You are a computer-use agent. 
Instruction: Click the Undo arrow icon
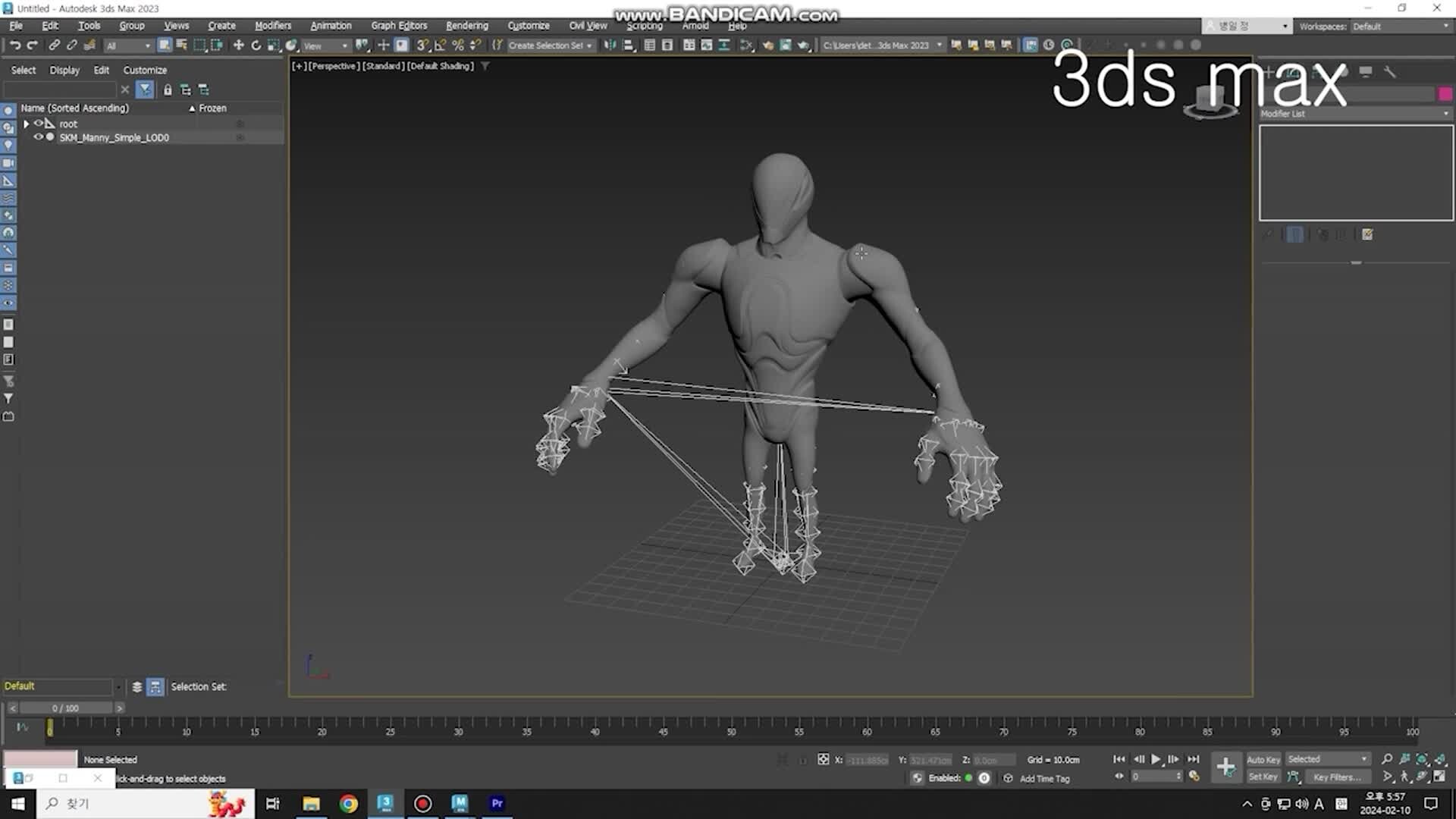coord(15,45)
